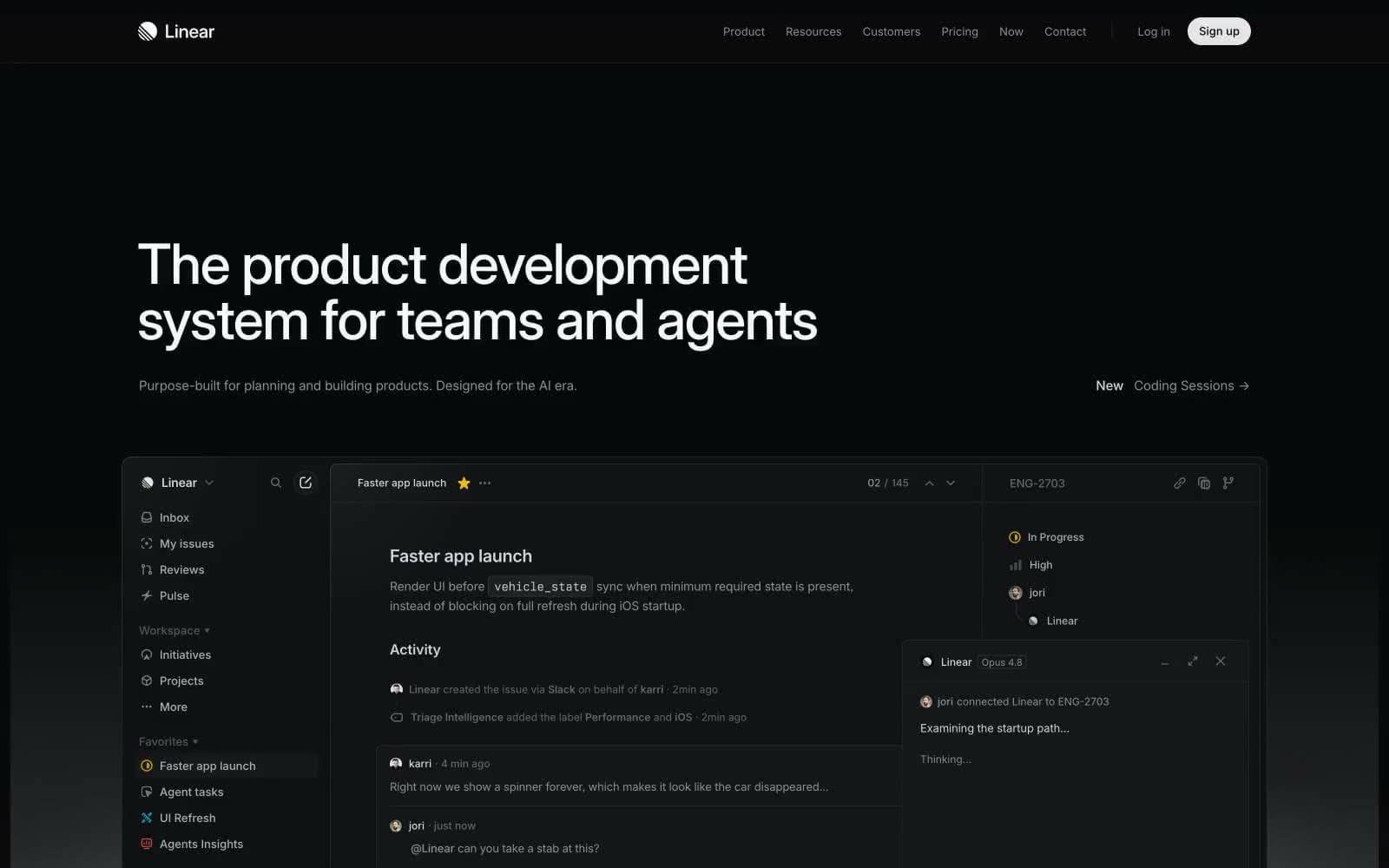Click the compose new issue icon
The height and width of the screenshot is (868, 1389).
306,483
